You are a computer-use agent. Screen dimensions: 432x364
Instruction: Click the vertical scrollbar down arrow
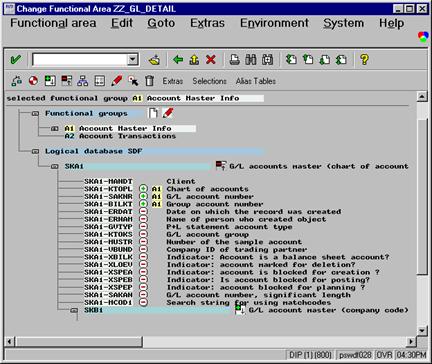422,330
